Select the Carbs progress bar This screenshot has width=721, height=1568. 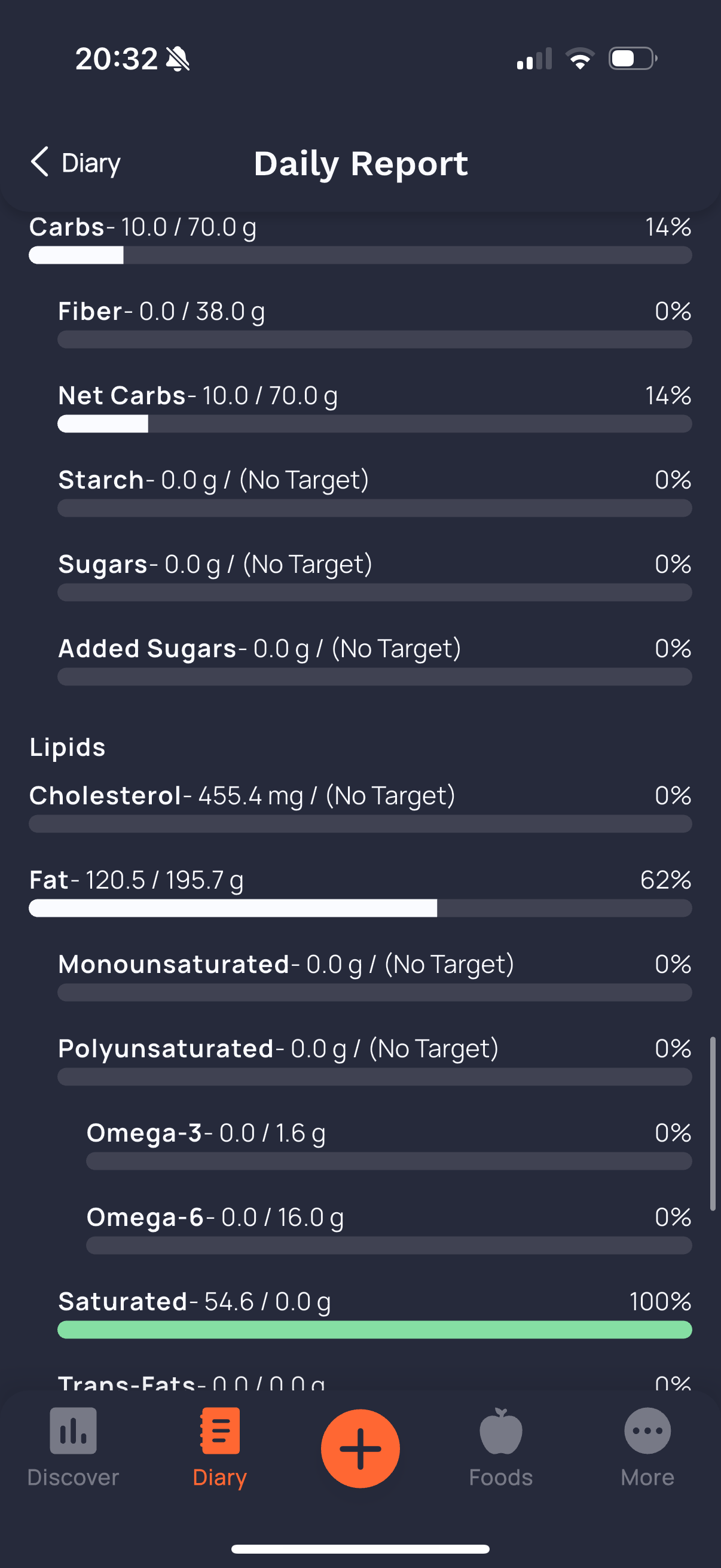coord(360,255)
